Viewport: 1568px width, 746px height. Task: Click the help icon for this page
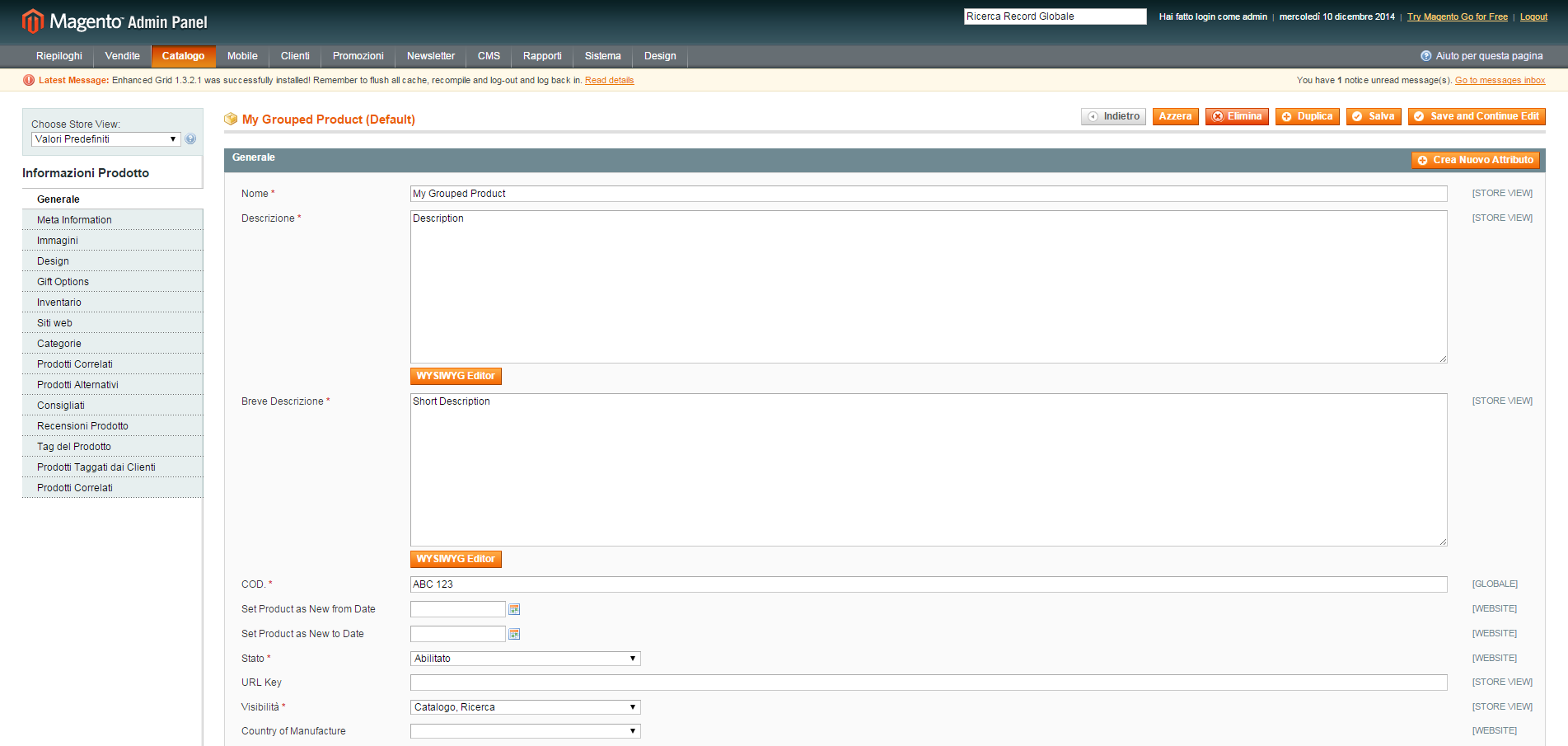pyautogui.click(x=1425, y=56)
